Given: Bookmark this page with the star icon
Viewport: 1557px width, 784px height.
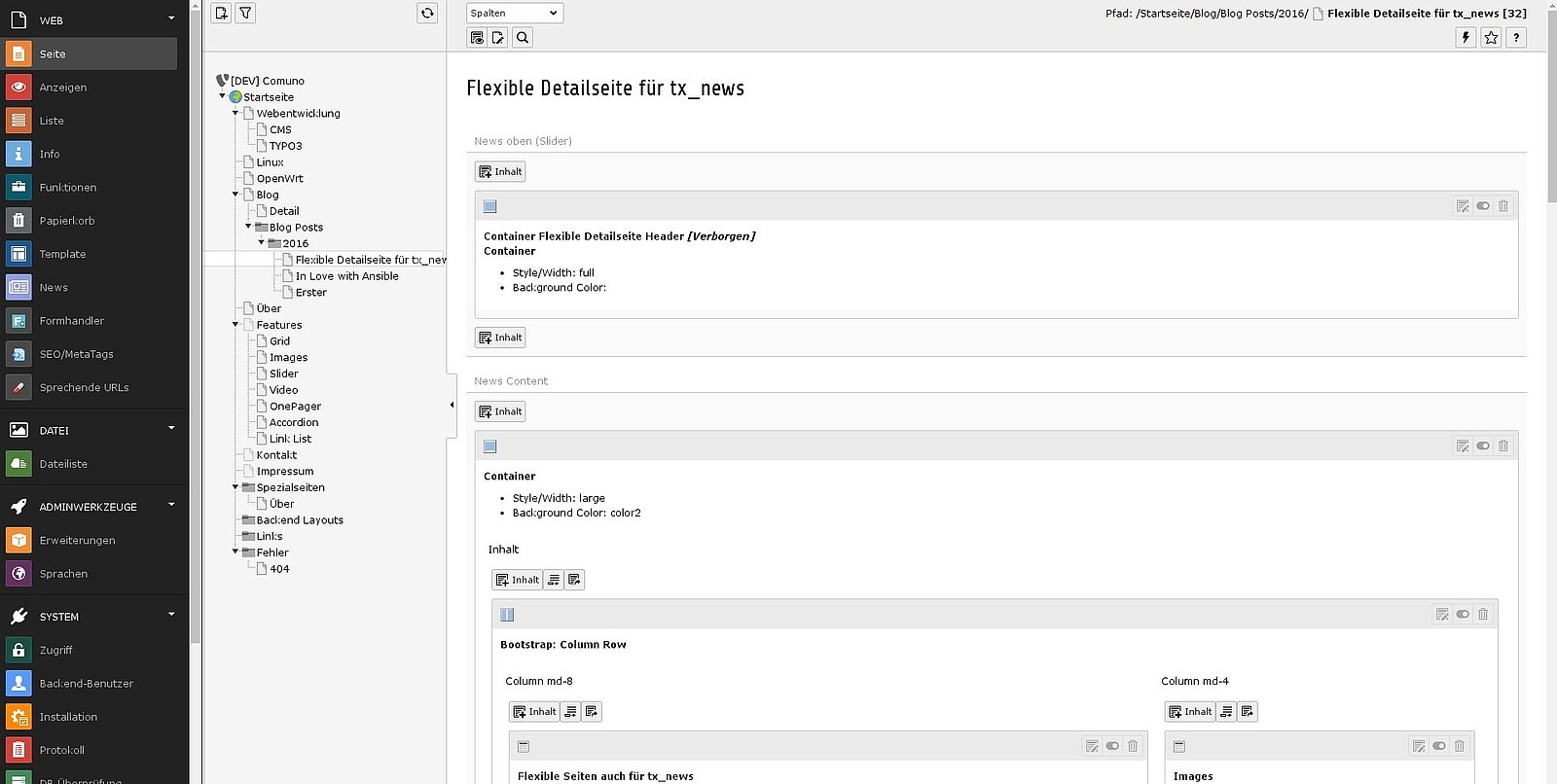Looking at the screenshot, I should coord(1491,37).
